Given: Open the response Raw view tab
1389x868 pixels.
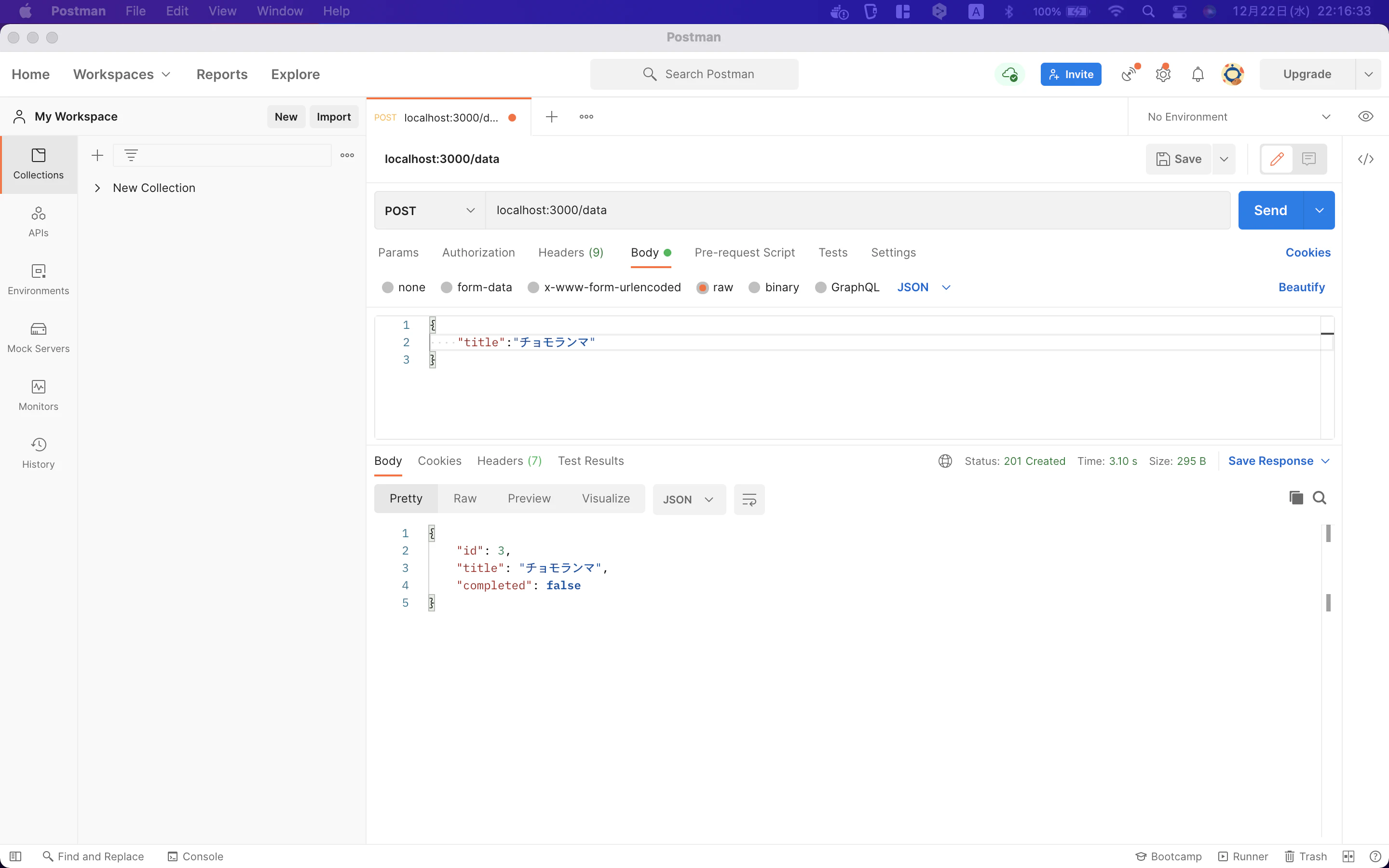Looking at the screenshot, I should pos(465,498).
